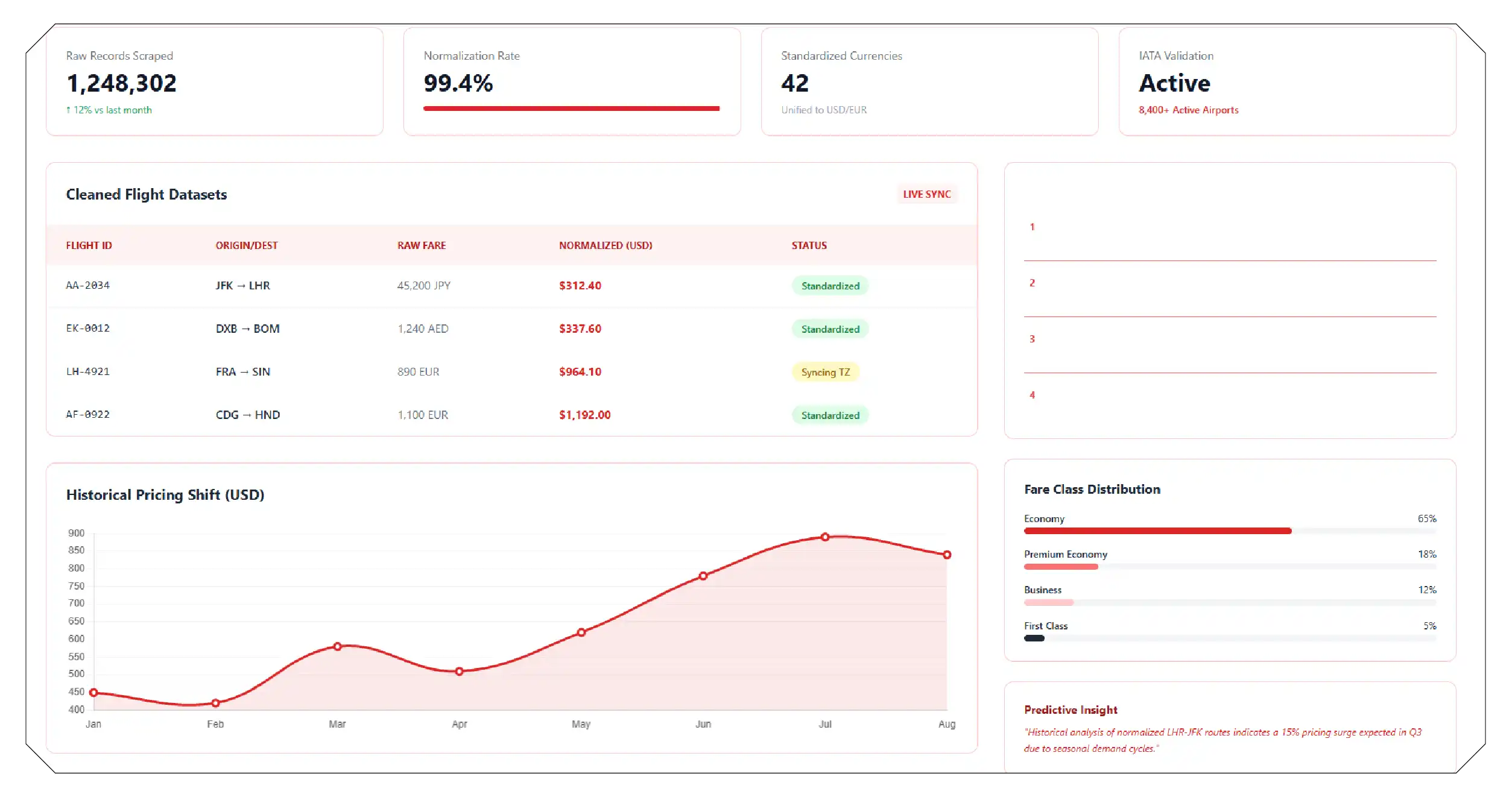Click the Standardized badge for flight EK-0012

830,329
